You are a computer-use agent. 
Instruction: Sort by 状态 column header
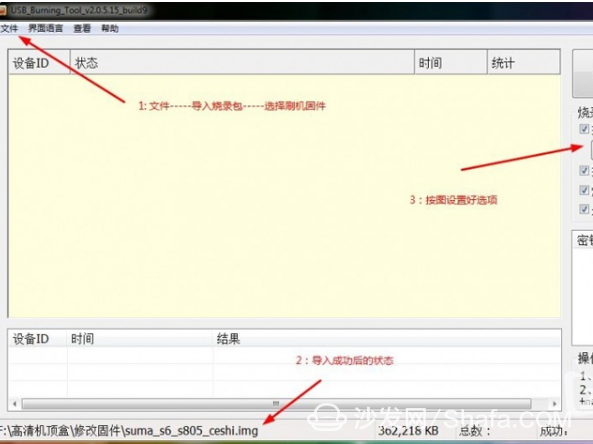coord(242,62)
